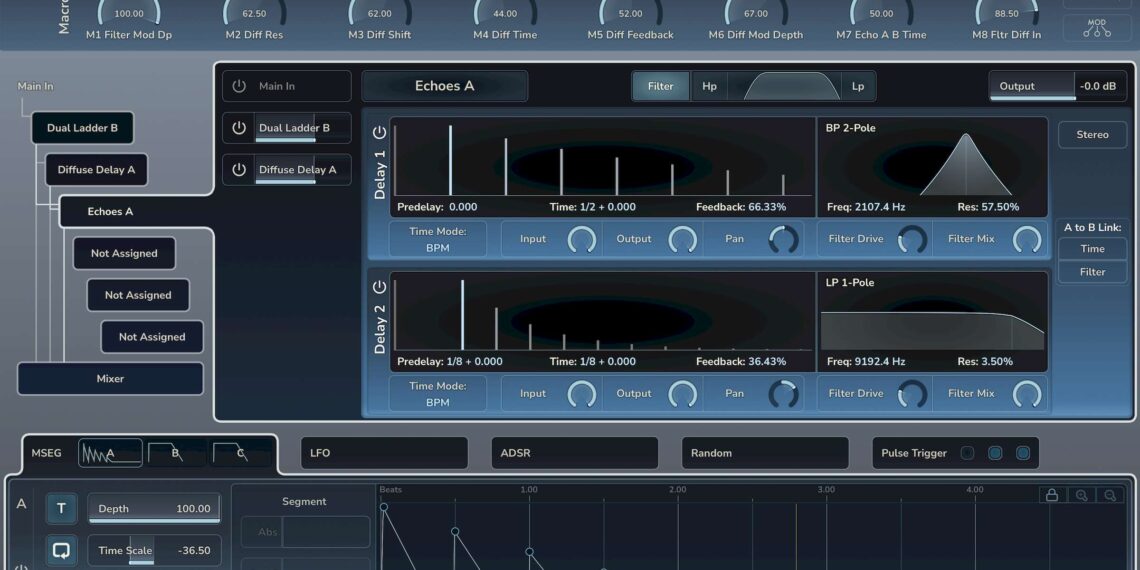Open the BP 2-Pole filter type menu

tap(851, 128)
